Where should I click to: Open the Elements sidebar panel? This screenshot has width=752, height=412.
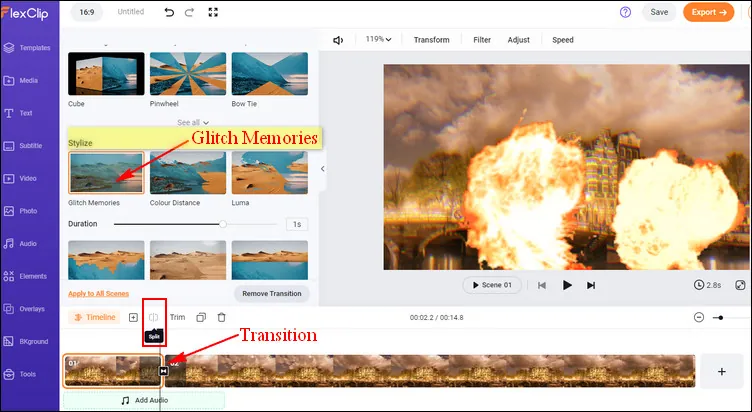click(25, 276)
